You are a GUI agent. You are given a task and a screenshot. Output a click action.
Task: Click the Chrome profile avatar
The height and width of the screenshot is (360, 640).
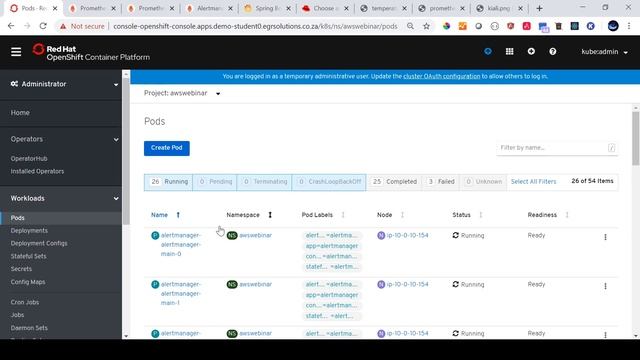pos(613,26)
